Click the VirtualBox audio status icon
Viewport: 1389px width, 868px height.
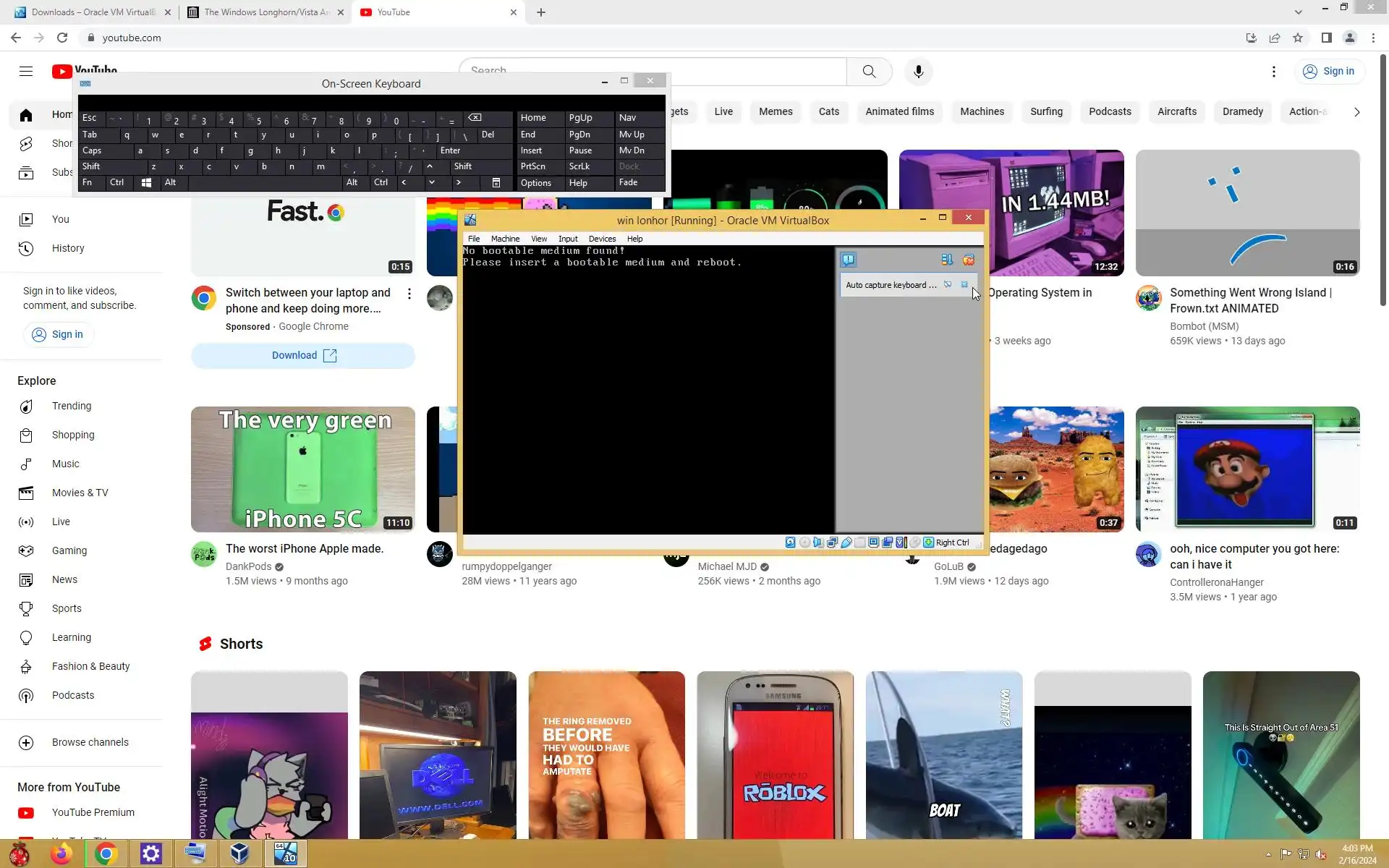point(818,542)
